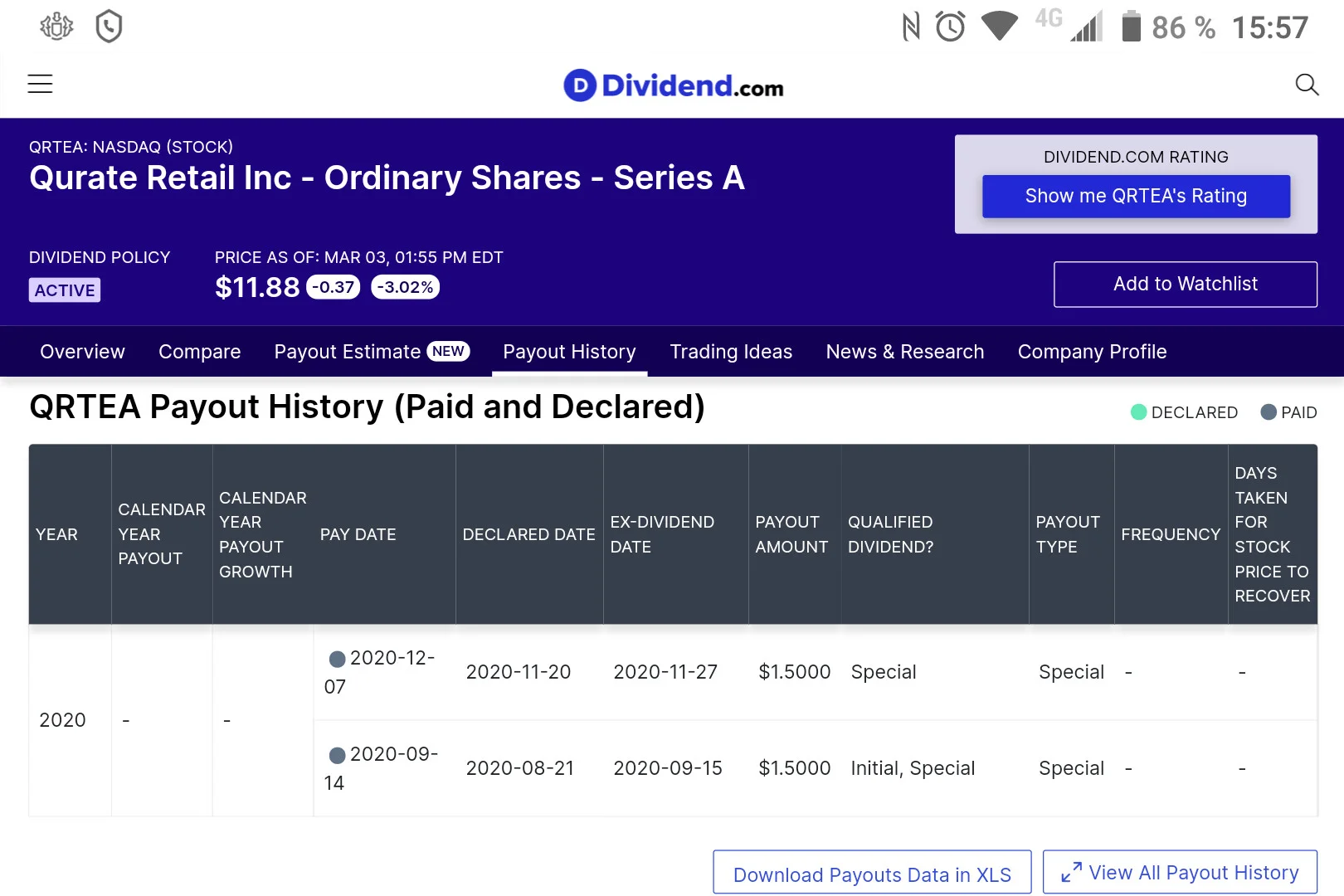The height and width of the screenshot is (896, 1344).
Task: Click the NEW badge on Payout Estimate
Action: click(448, 352)
